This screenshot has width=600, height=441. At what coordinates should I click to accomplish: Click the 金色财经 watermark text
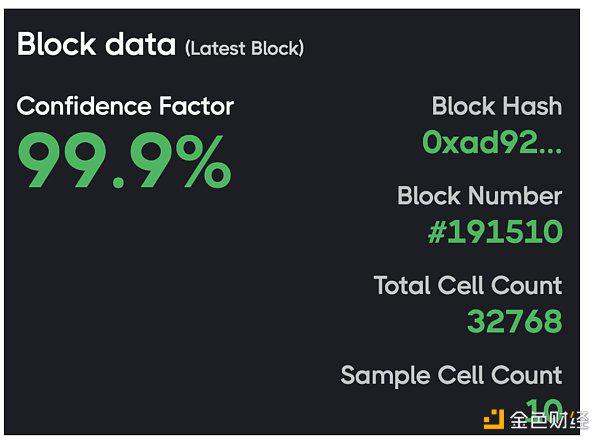click(x=549, y=420)
